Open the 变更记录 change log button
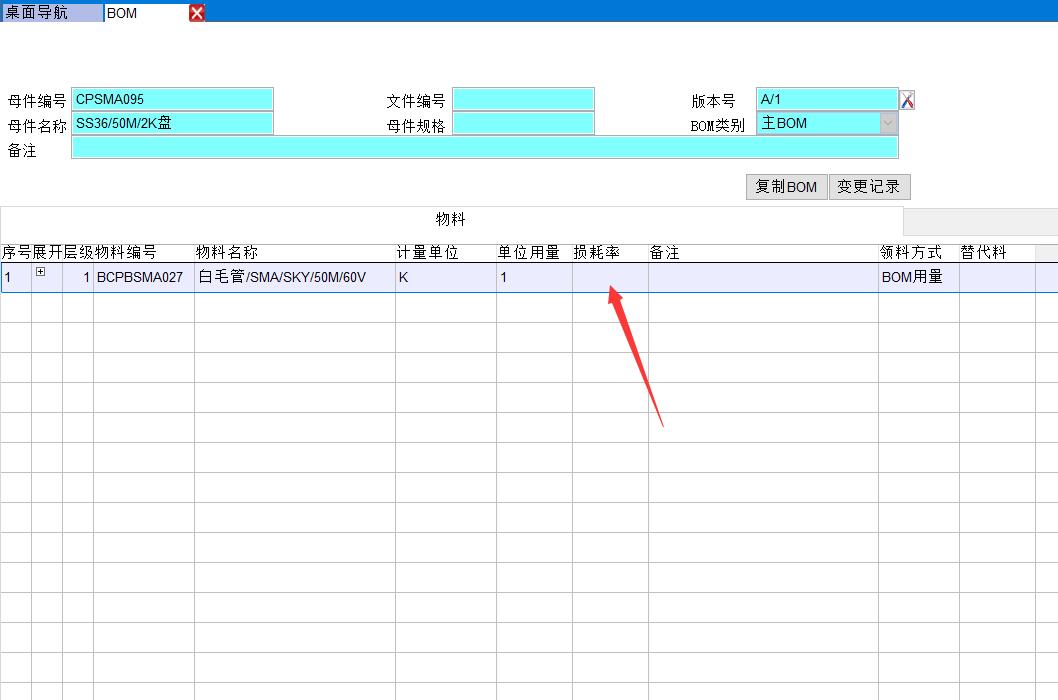1058x700 pixels. (869, 187)
